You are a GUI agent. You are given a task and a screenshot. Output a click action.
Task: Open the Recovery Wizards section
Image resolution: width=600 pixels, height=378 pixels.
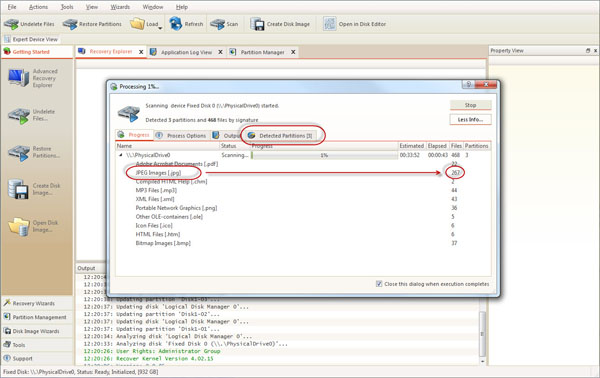click(x=37, y=303)
